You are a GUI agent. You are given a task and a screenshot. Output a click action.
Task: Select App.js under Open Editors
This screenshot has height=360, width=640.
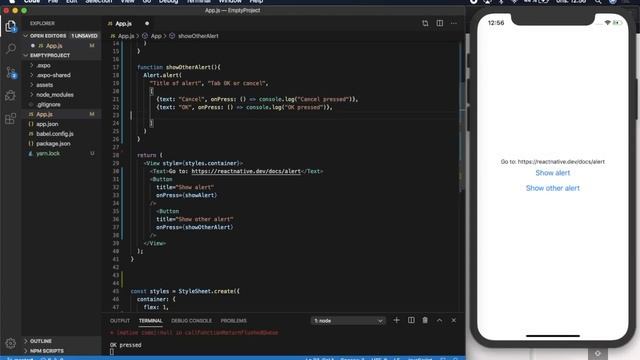(x=53, y=46)
